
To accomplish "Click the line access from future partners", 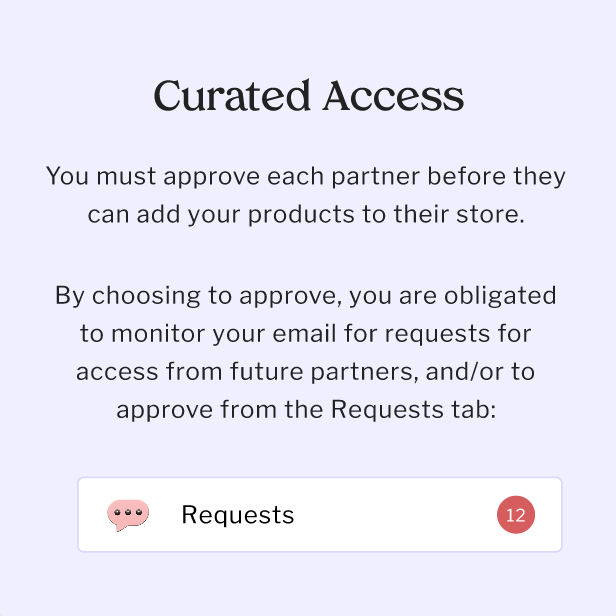I will tap(306, 372).
